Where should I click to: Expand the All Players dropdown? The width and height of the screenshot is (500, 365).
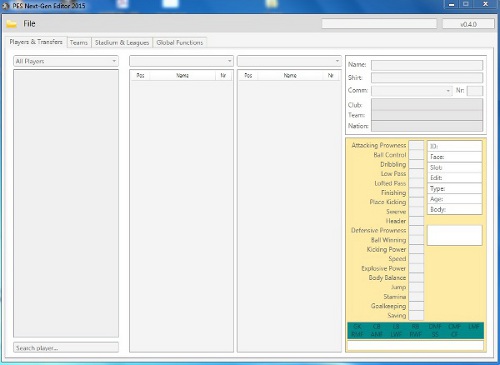click(66, 61)
